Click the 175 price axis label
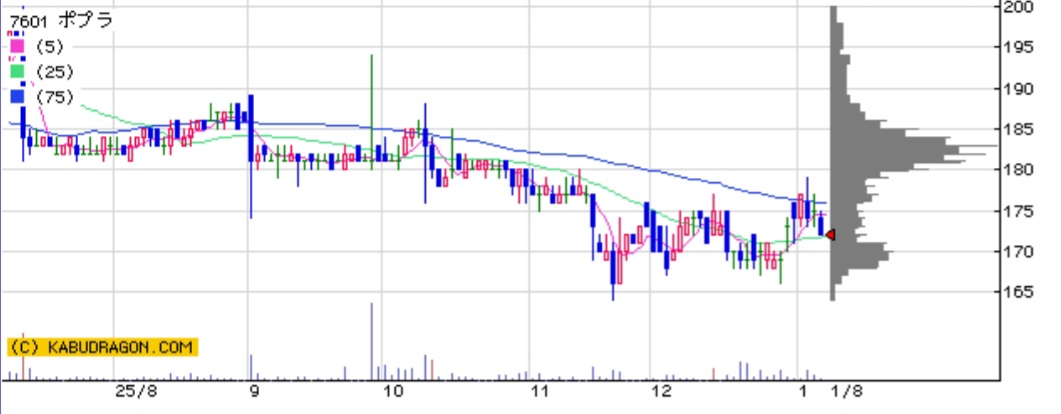Image resolution: width=1061 pixels, height=414 pixels. (x=1019, y=211)
